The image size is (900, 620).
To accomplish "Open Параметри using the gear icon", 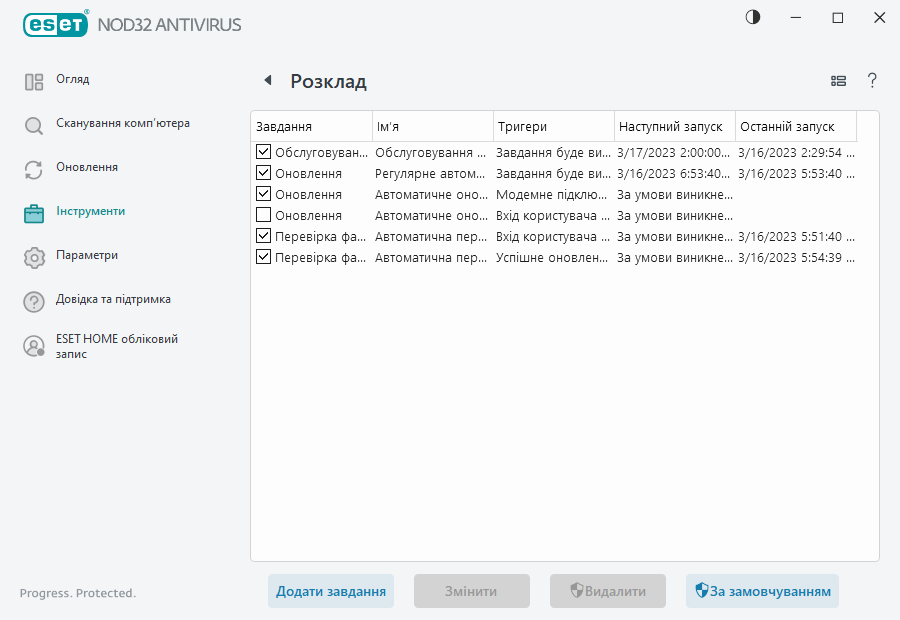I will coord(33,255).
